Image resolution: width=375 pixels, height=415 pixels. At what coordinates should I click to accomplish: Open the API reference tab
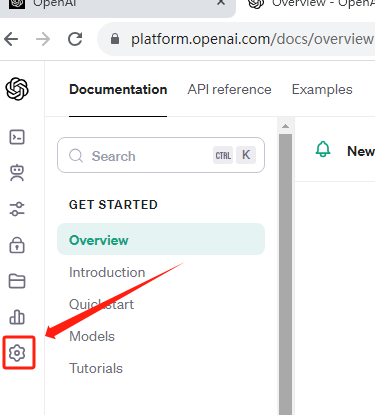[229, 89]
